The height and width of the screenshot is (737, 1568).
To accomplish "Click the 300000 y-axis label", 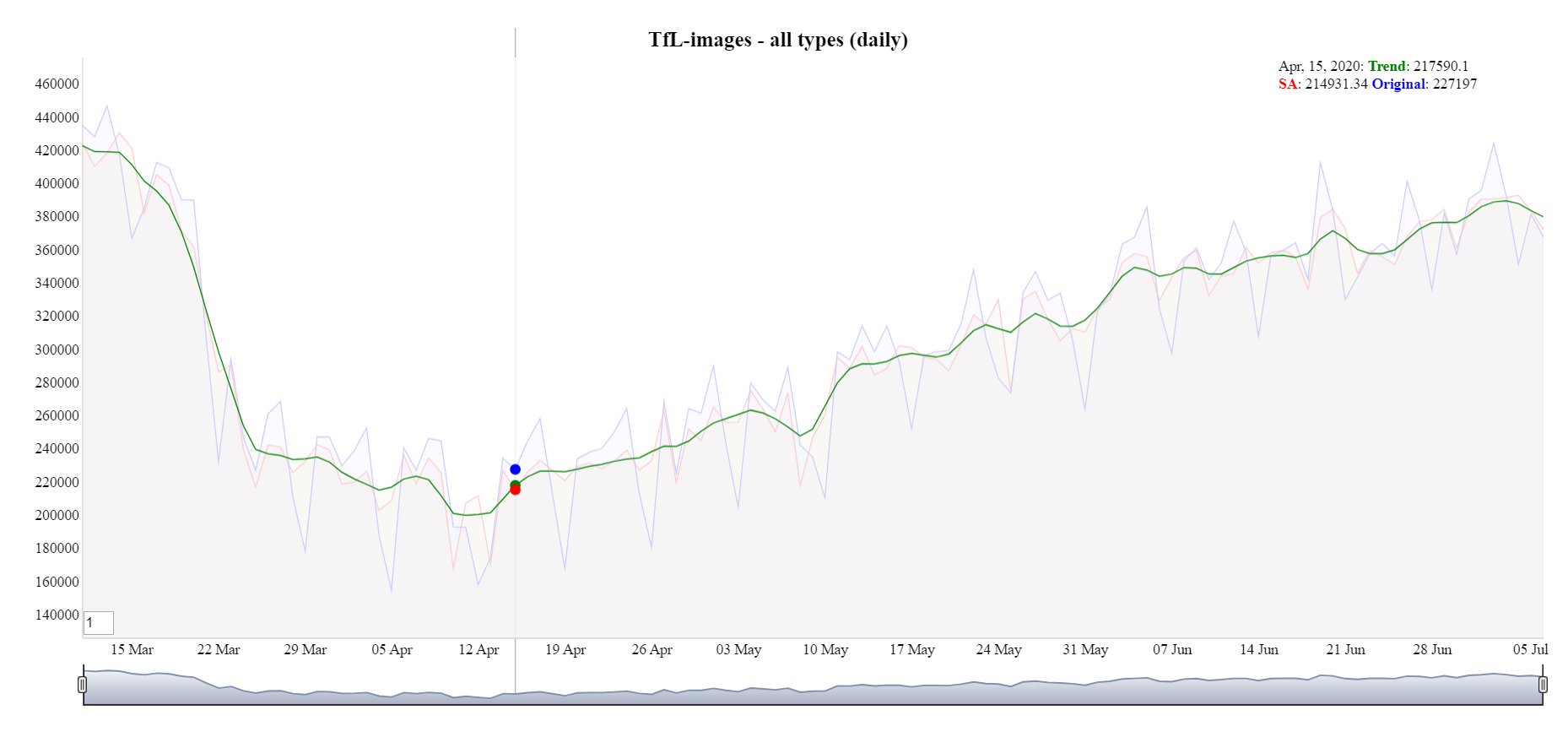I will 57,350.
